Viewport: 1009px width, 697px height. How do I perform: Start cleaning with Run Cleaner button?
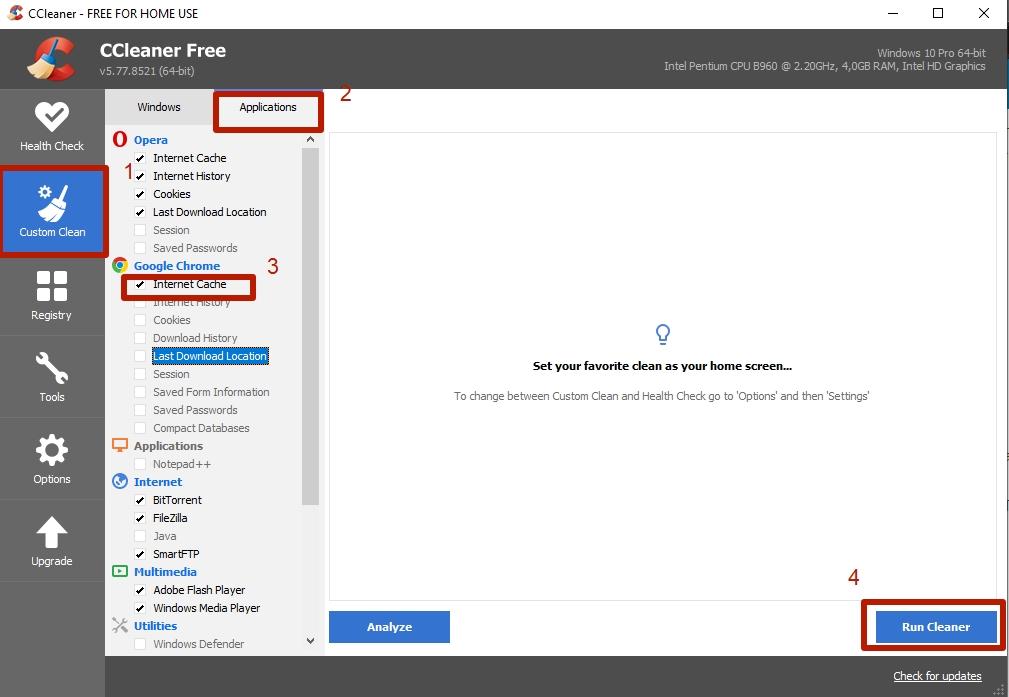click(x=936, y=627)
